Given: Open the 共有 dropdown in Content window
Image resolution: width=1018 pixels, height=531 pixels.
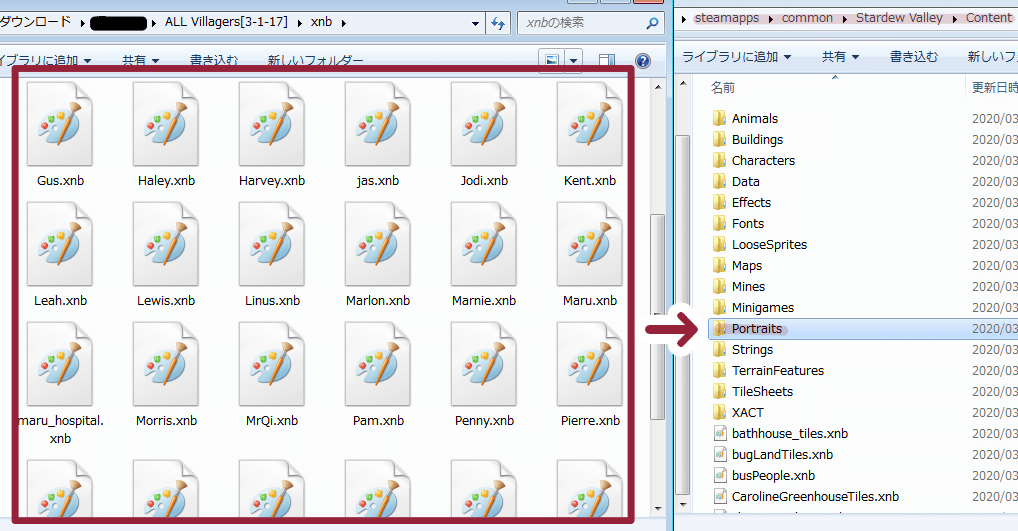Looking at the screenshot, I should click(x=841, y=56).
